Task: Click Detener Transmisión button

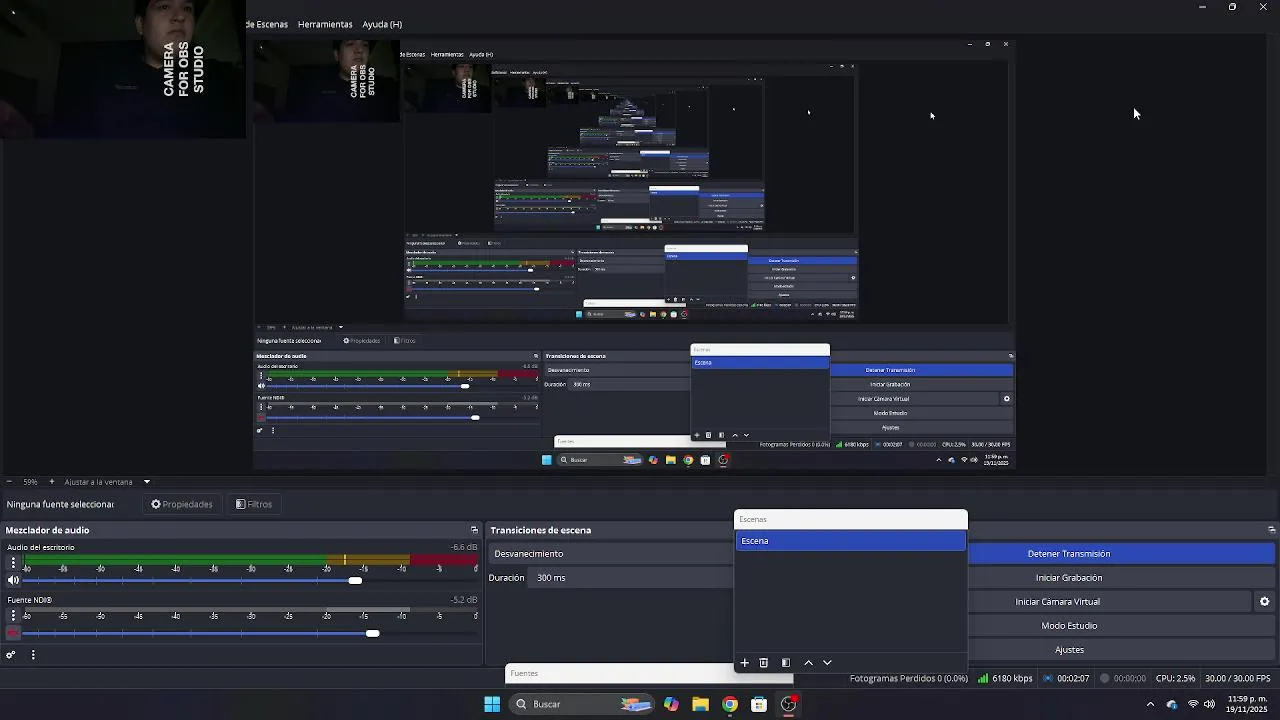Action: tap(1069, 554)
